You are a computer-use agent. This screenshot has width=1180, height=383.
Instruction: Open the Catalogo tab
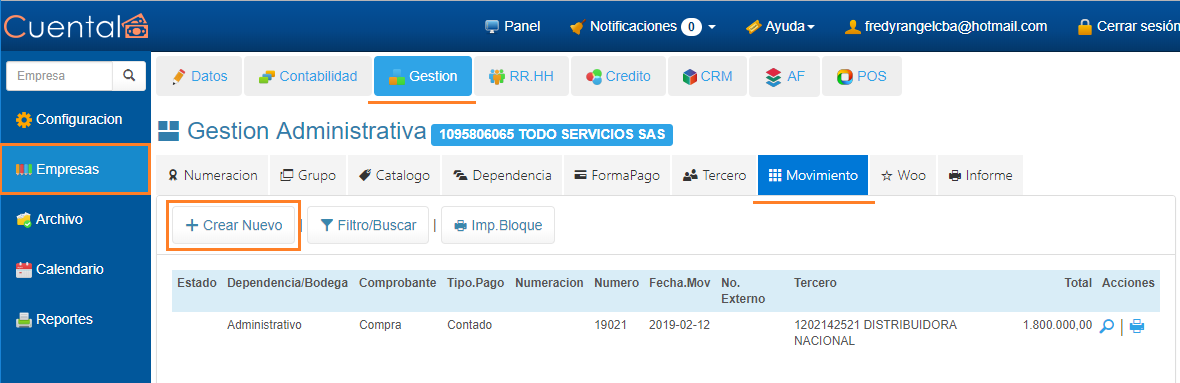[x=394, y=175]
